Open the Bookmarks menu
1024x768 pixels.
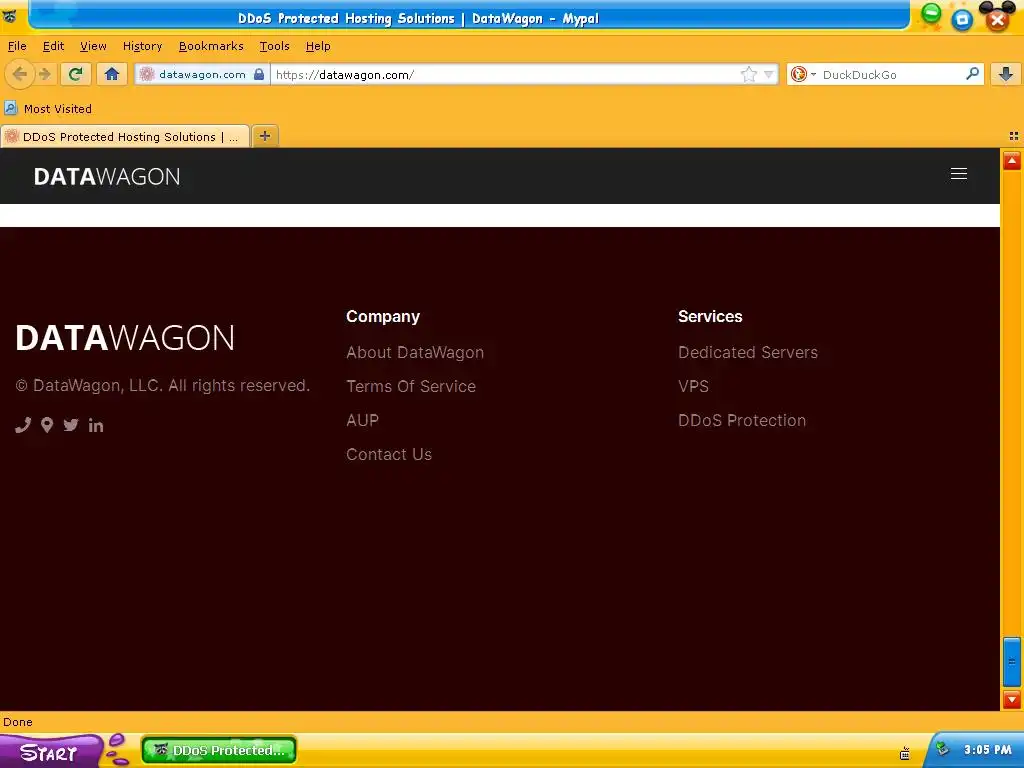pyautogui.click(x=211, y=46)
